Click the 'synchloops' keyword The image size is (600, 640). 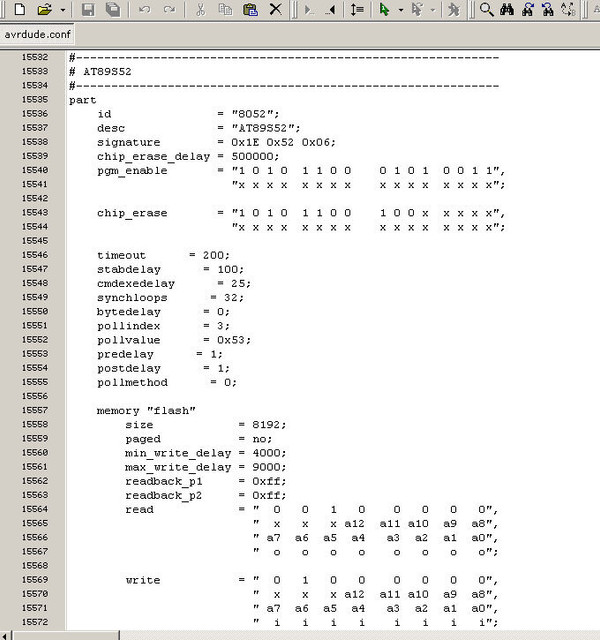(132, 298)
